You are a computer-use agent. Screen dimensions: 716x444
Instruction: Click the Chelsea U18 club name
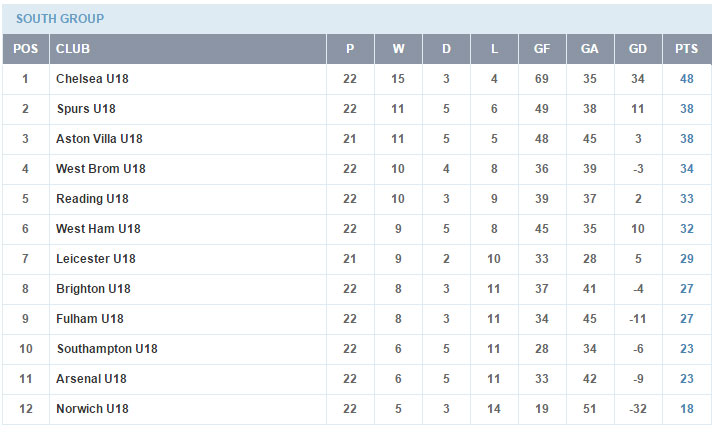click(93, 79)
